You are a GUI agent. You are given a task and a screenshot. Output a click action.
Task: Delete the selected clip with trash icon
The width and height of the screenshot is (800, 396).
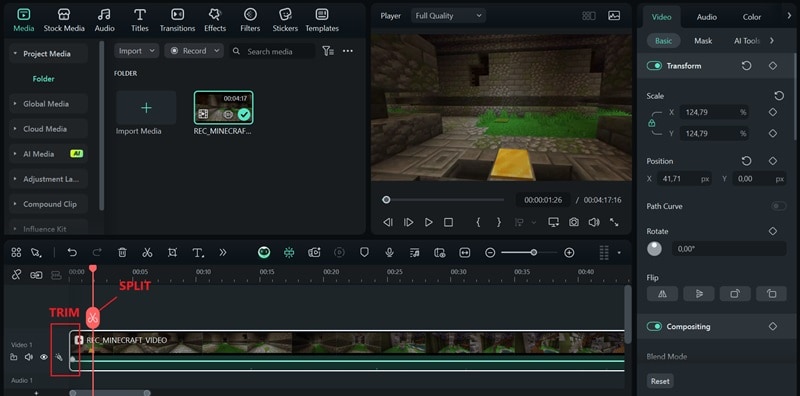pyautogui.click(x=122, y=252)
